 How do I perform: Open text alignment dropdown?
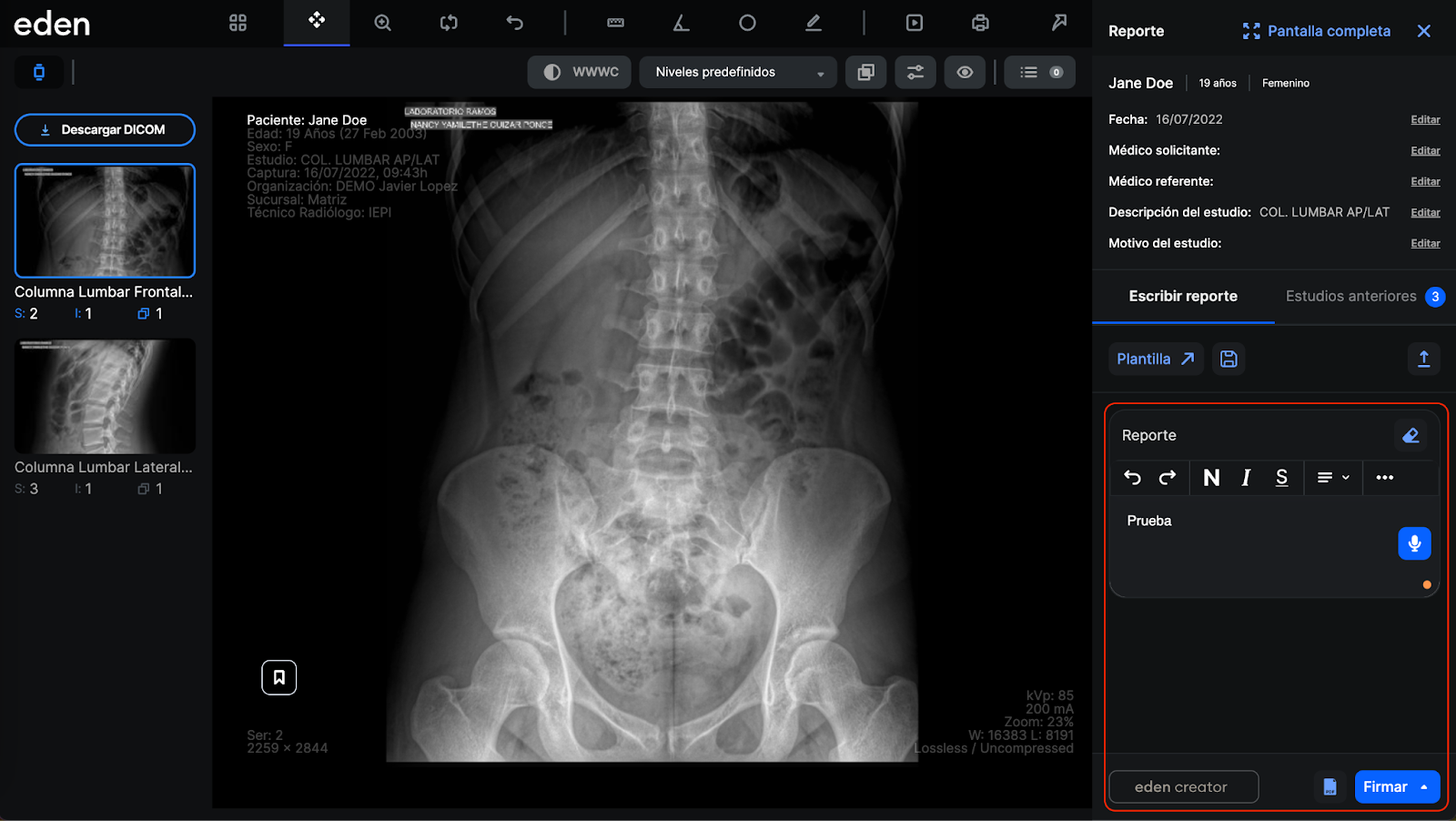coord(1333,478)
